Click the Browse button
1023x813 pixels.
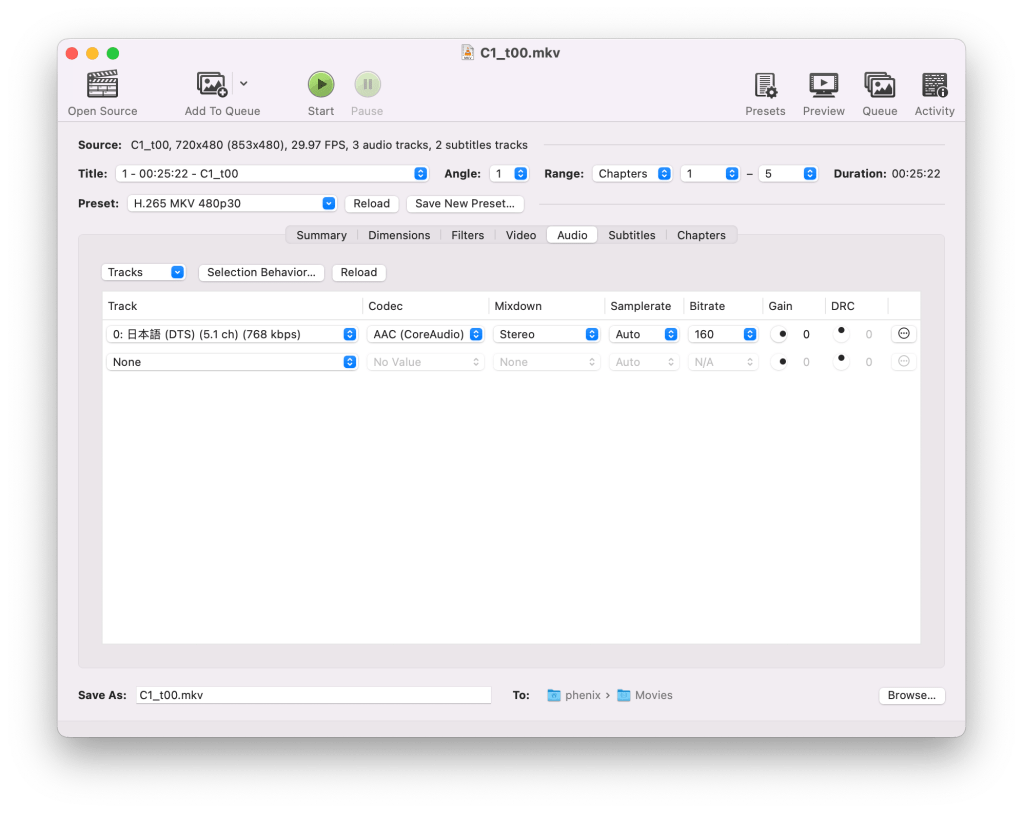tap(911, 695)
